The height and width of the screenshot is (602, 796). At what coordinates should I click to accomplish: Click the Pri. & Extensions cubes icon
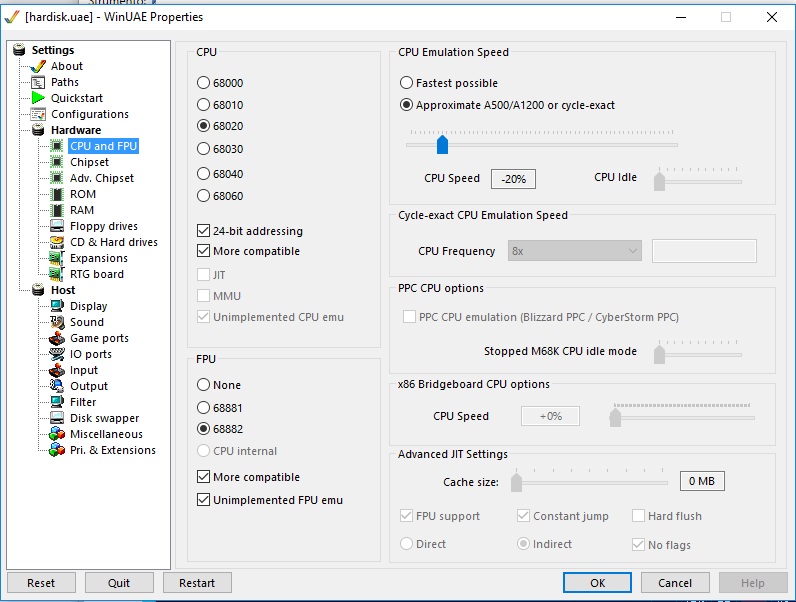(x=57, y=450)
